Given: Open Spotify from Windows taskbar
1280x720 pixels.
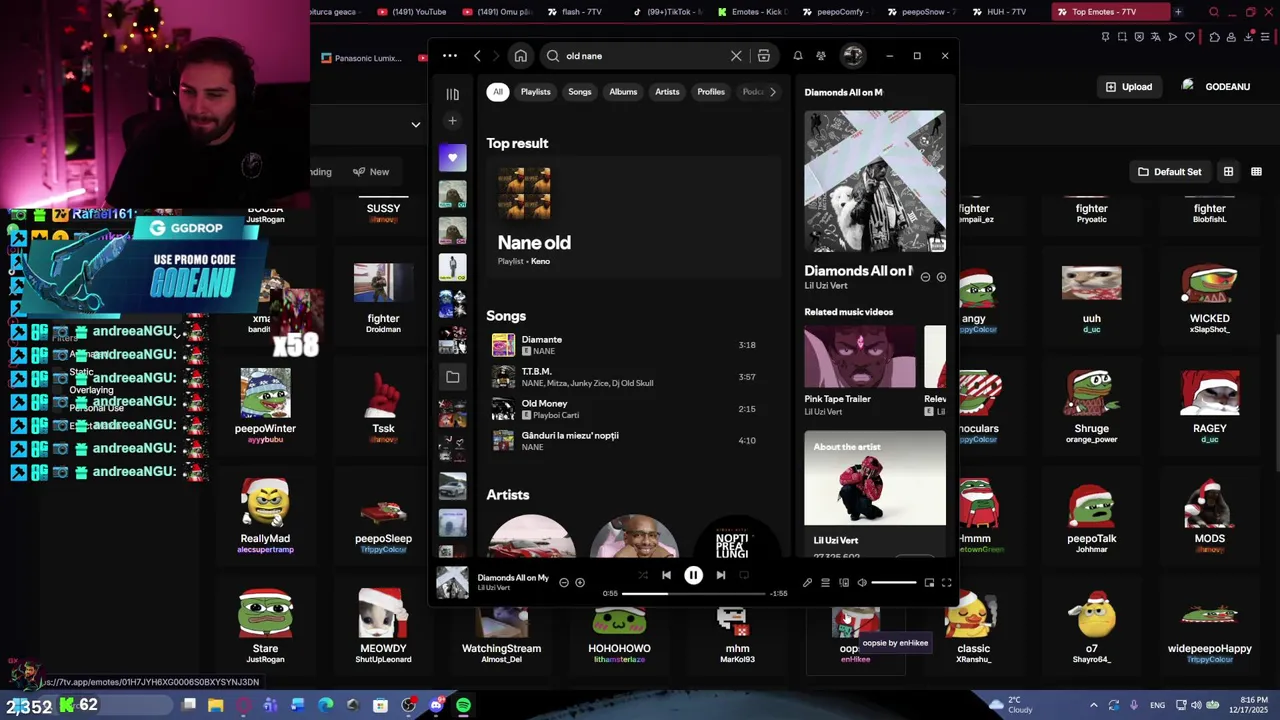Looking at the screenshot, I should point(463,705).
